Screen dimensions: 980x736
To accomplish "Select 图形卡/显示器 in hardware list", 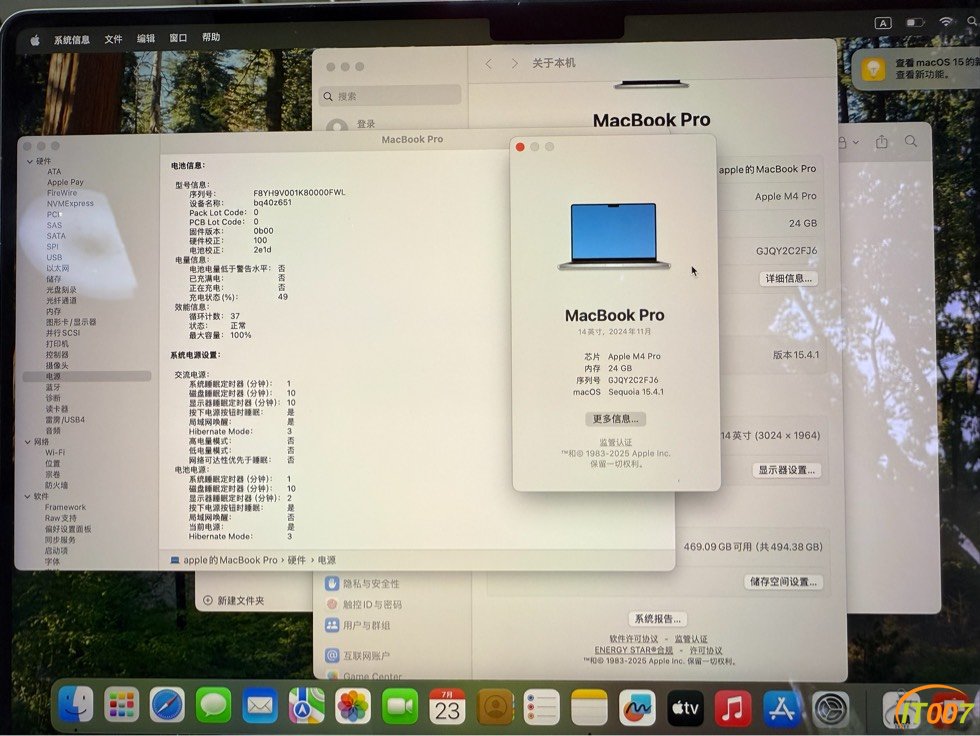I will [71, 322].
